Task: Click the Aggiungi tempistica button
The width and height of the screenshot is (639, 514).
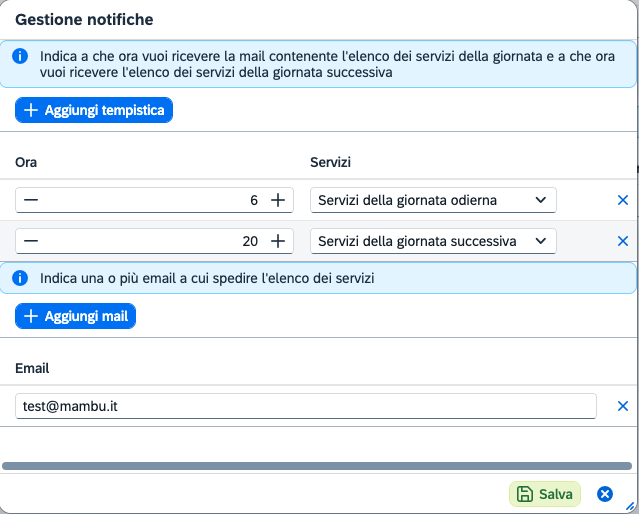Action: 94,110
